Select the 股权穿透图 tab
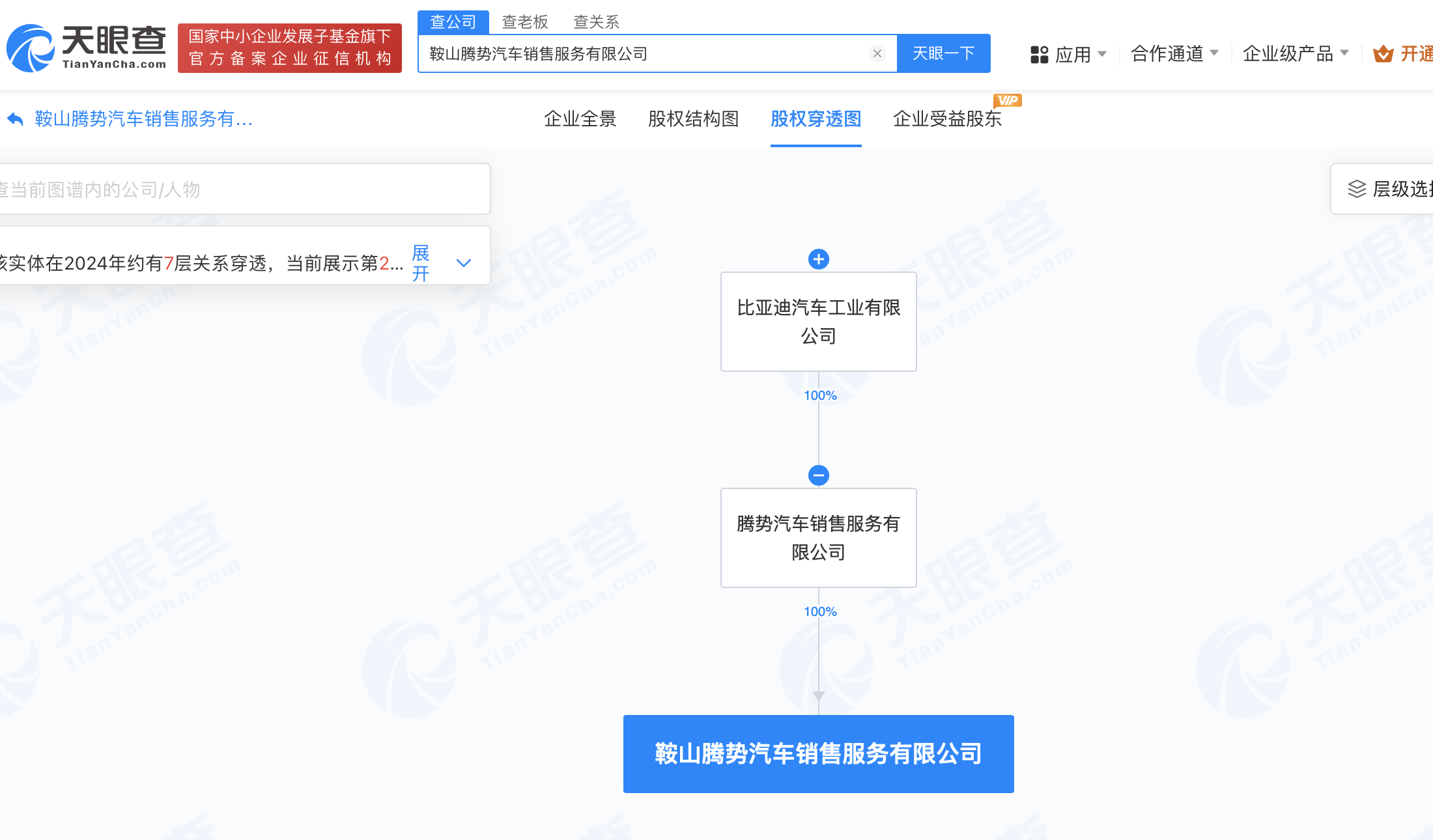Viewport: 1433px width, 840px height. (816, 119)
